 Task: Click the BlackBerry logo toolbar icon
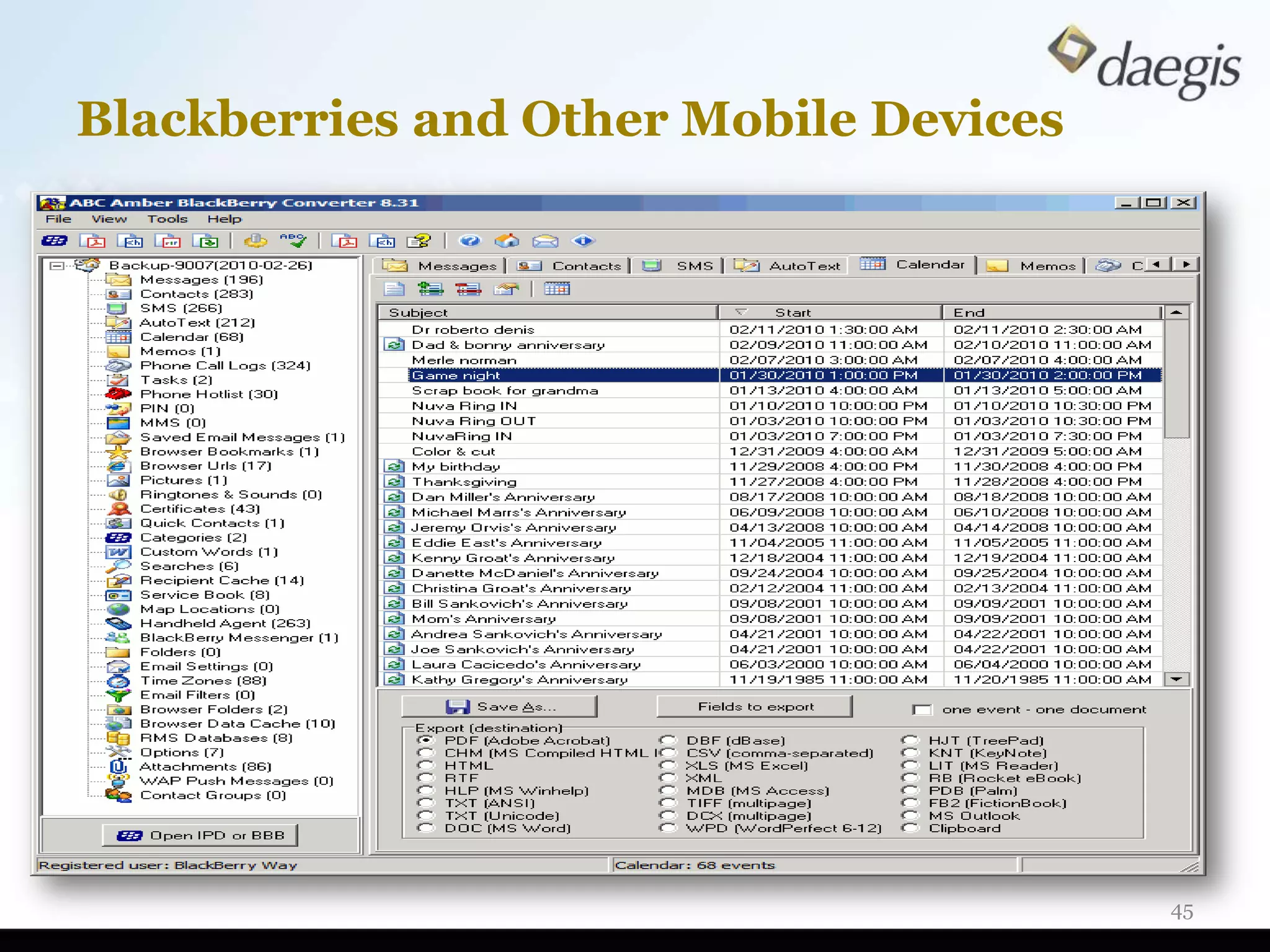pos(55,240)
